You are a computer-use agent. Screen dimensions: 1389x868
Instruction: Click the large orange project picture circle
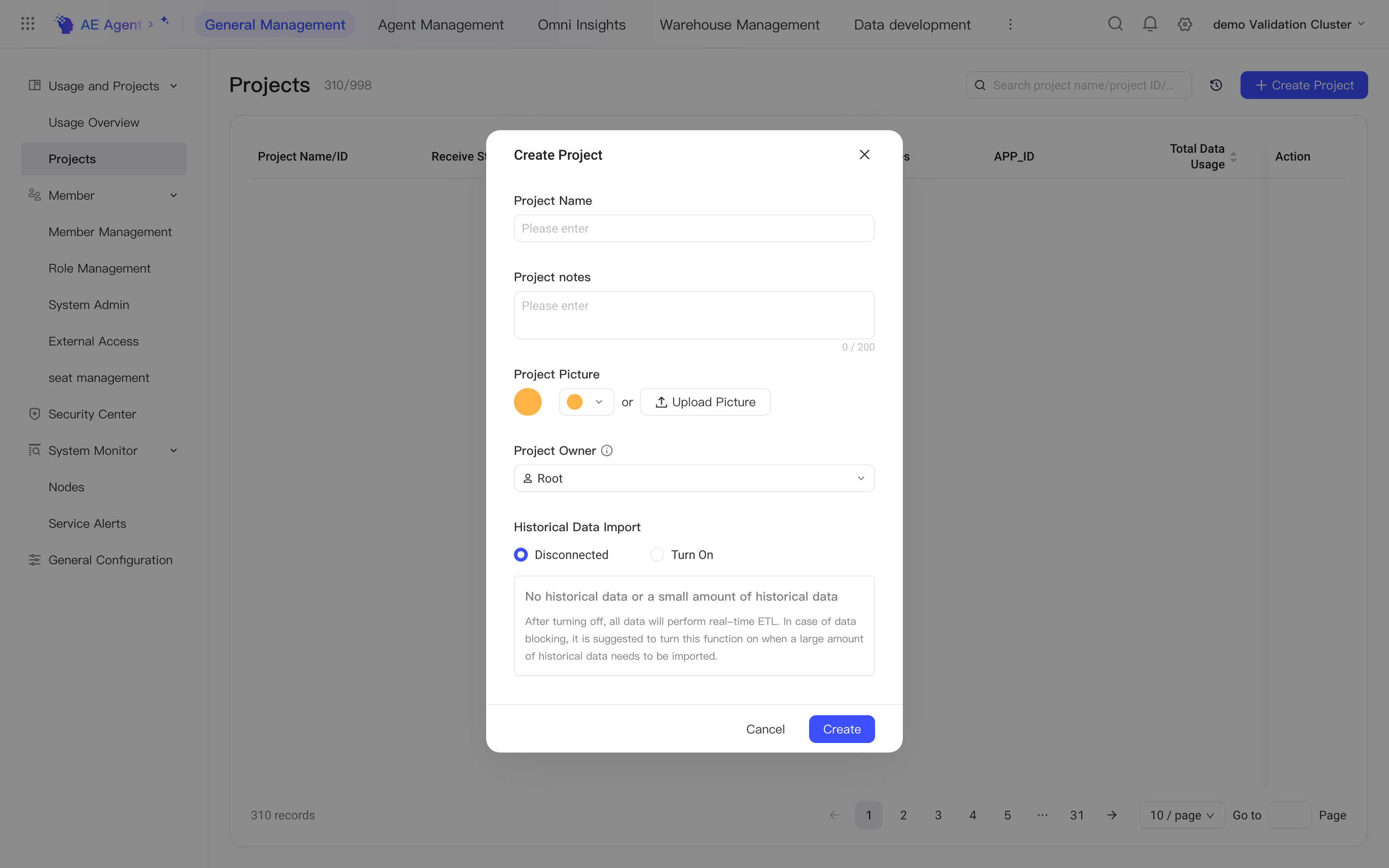[x=527, y=402]
